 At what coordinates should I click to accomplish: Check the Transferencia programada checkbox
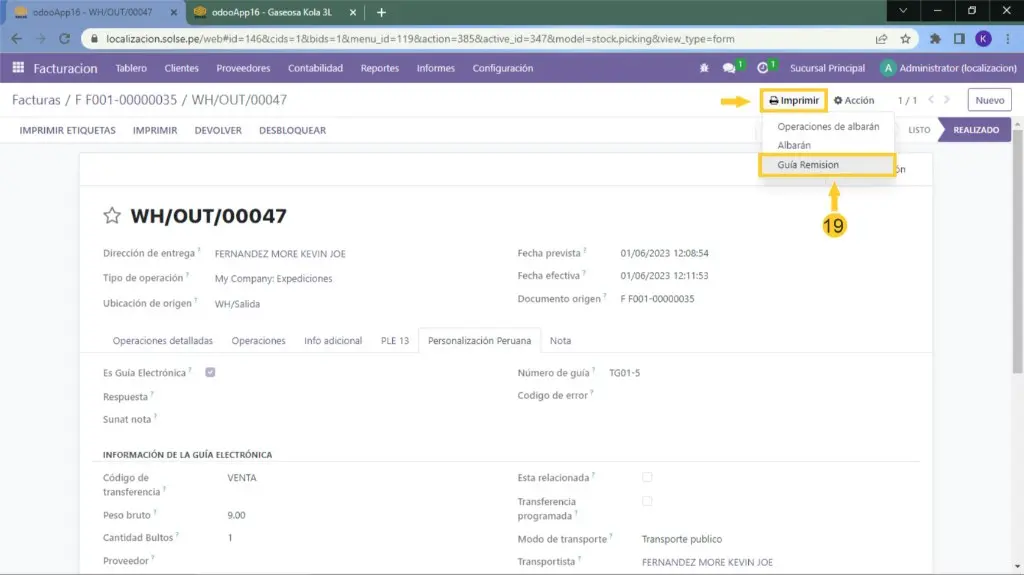[x=647, y=501]
